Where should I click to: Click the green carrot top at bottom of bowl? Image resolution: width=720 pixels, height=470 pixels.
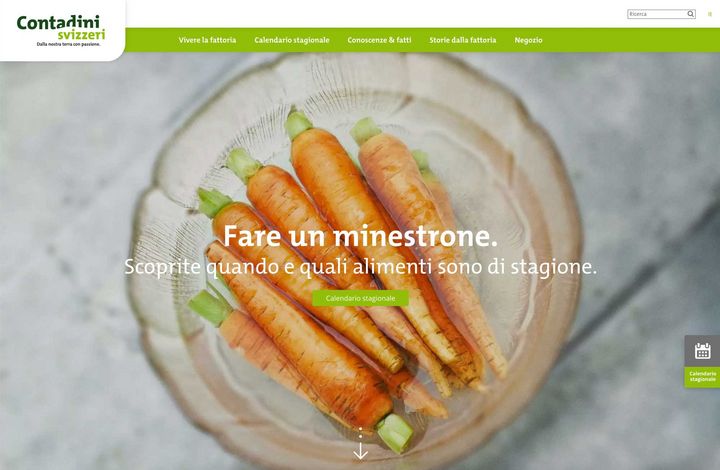coord(395,432)
